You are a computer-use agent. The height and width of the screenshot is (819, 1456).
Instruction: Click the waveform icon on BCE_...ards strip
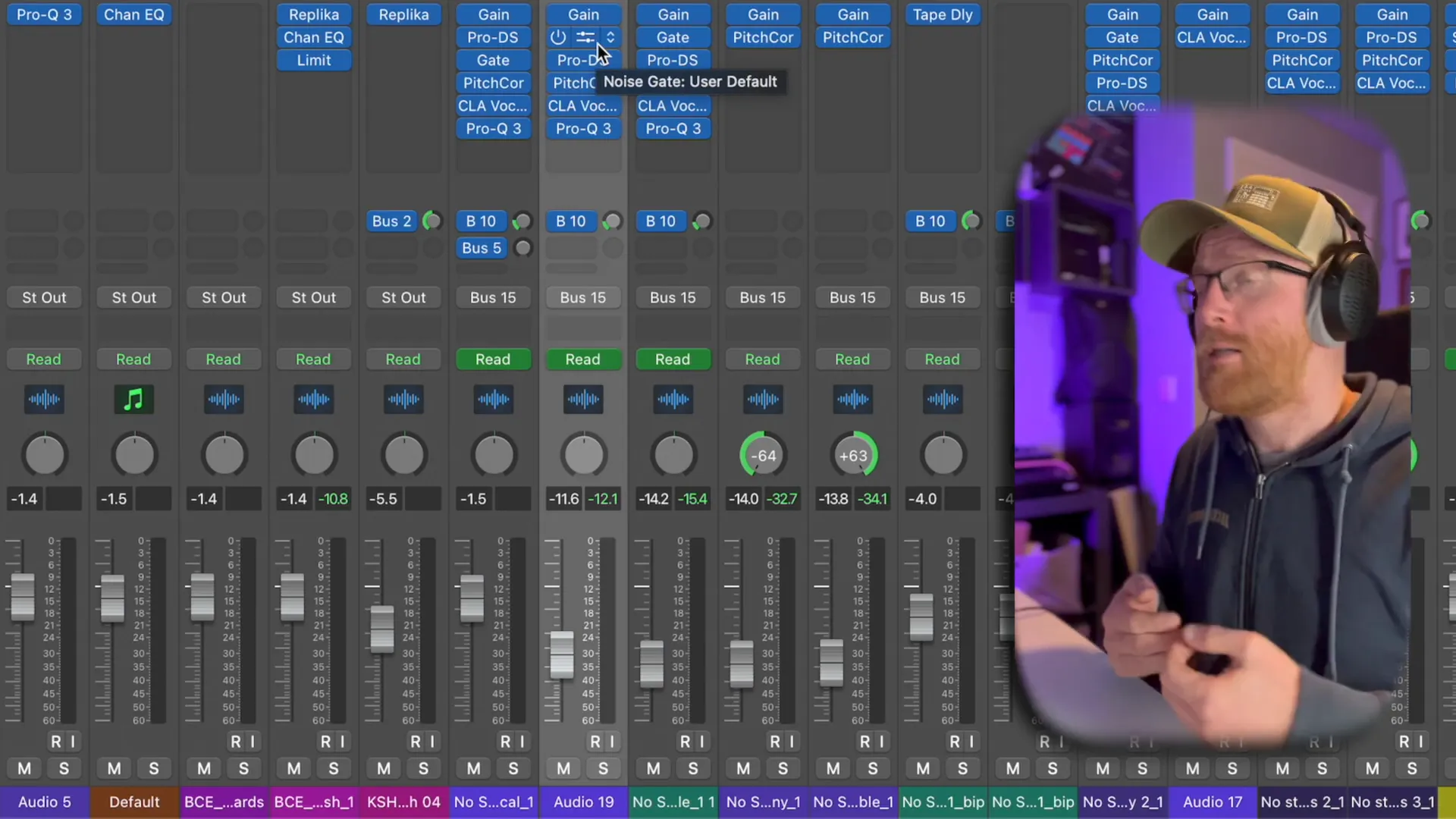224,399
